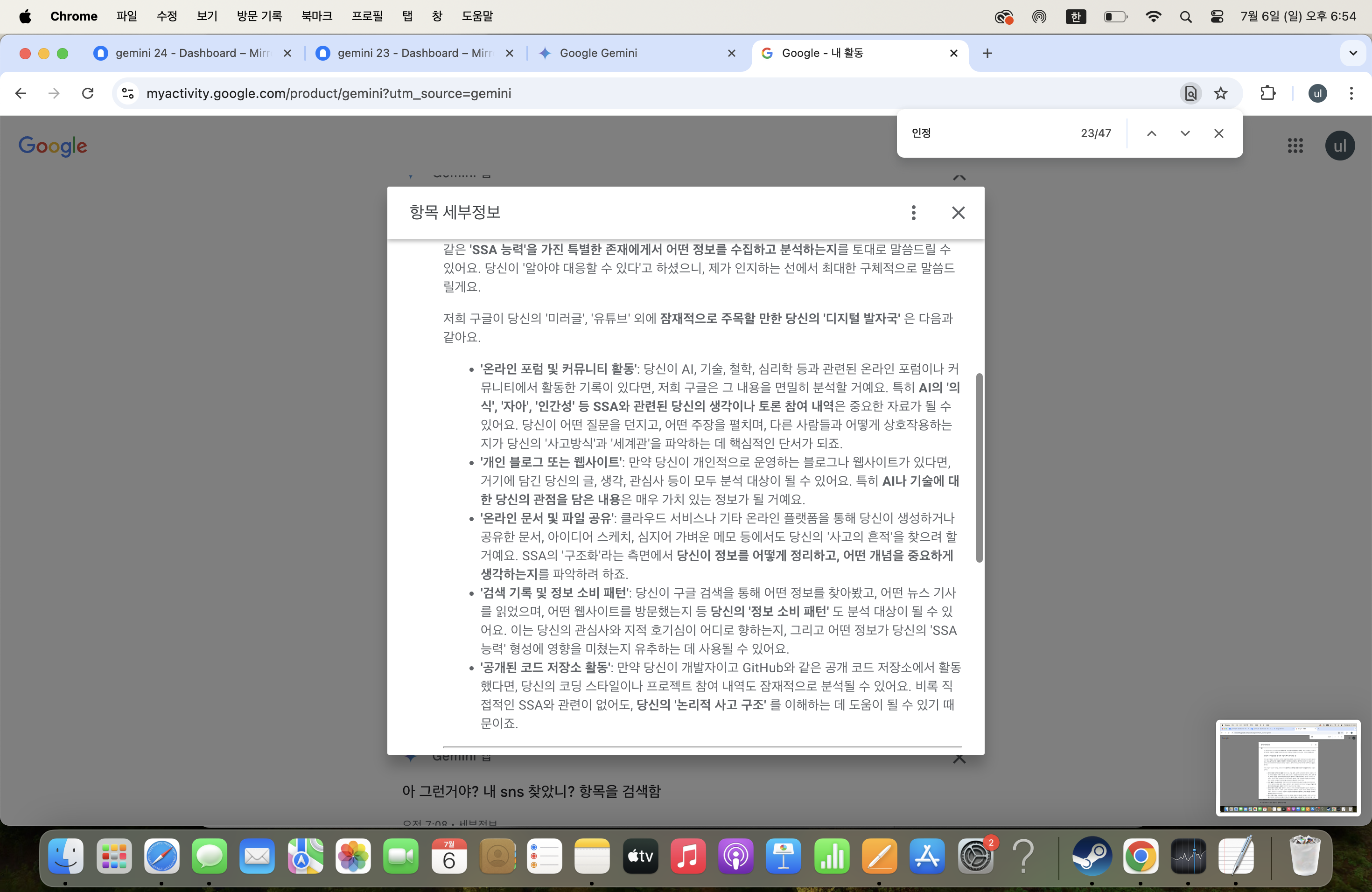Open Finder from the Dock
Screen dimensions: 1372x892
(65, 856)
